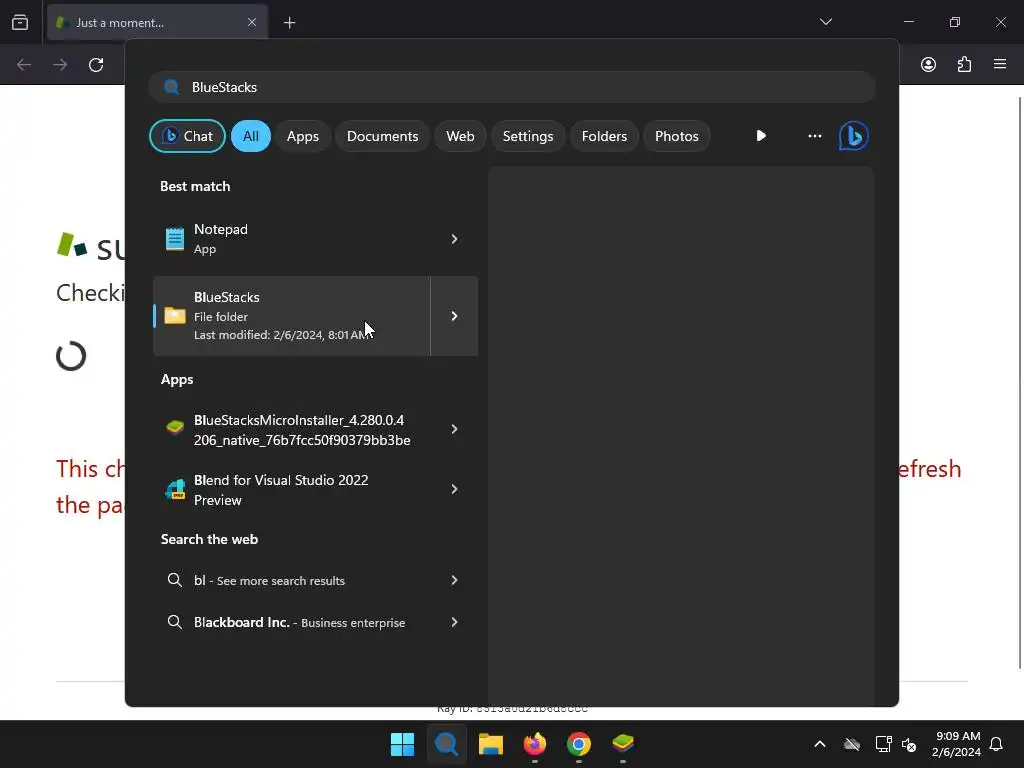Show more search filter categories arrow
The height and width of the screenshot is (768, 1024).
tap(760, 136)
